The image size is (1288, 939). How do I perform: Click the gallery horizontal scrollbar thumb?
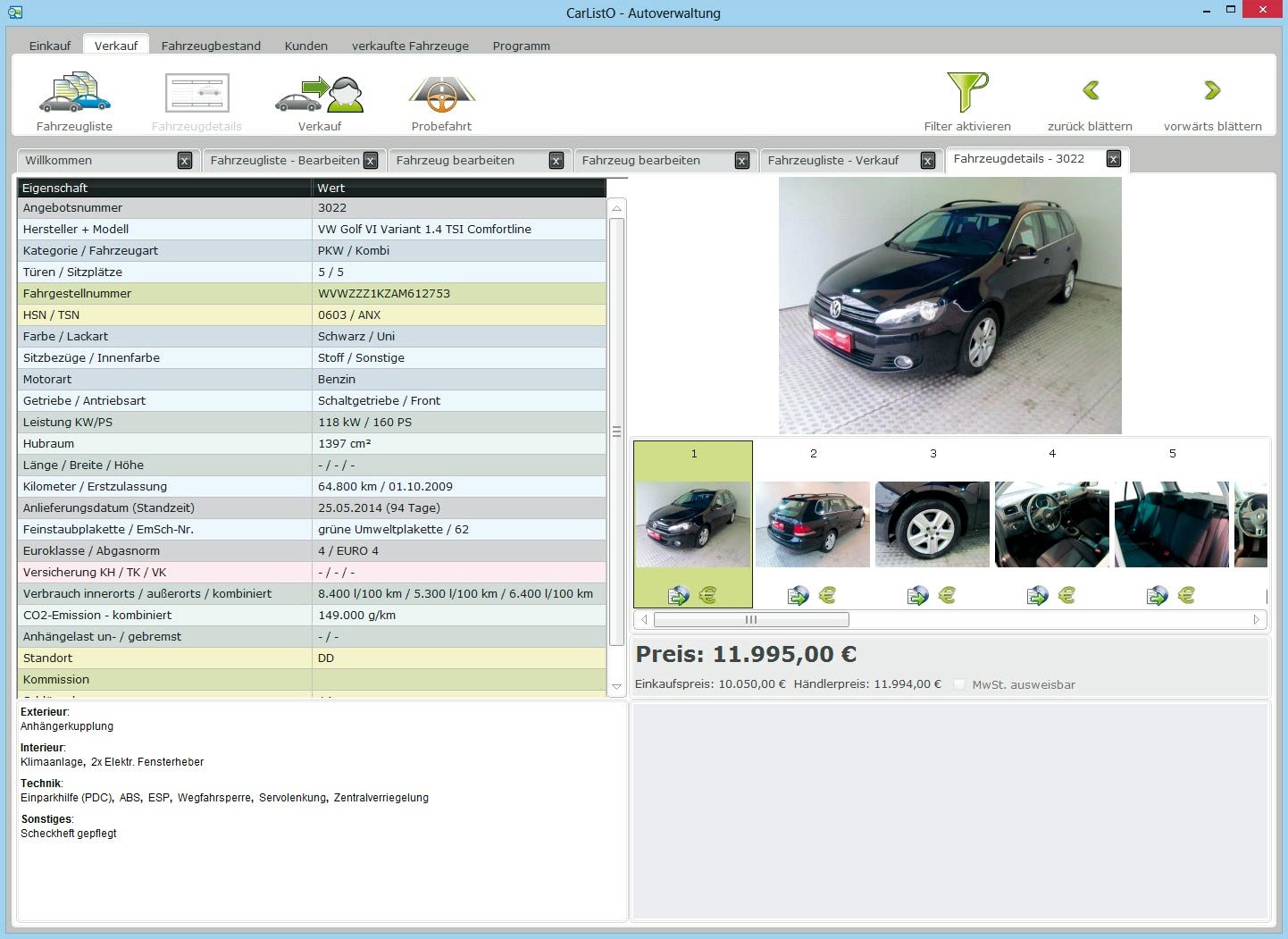750,619
